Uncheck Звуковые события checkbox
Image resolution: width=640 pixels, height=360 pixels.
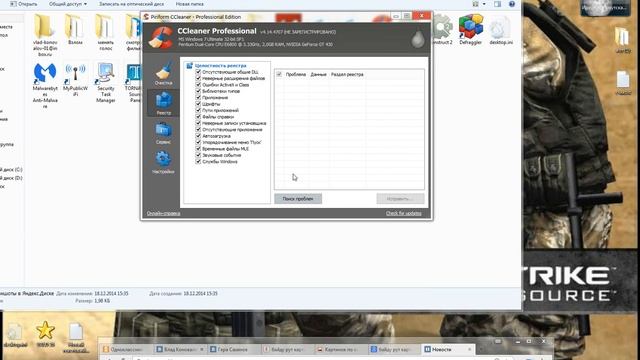pyautogui.click(x=198, y=155)
